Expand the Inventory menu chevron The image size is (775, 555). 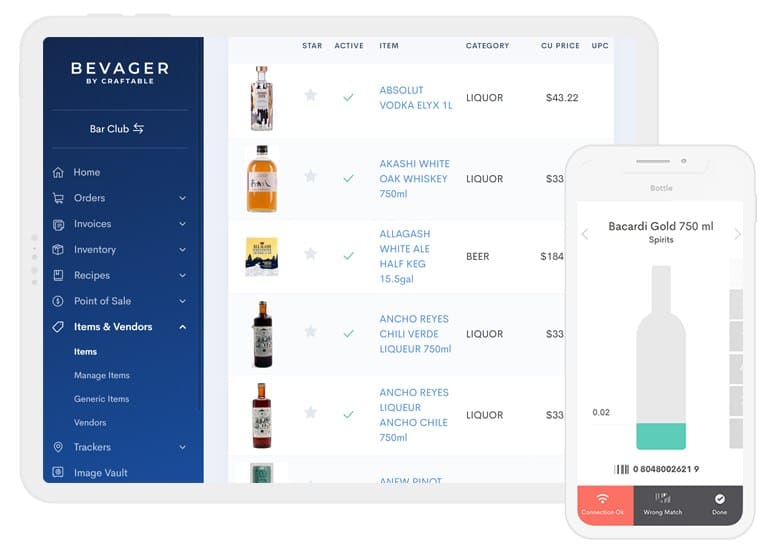[182, 250]
